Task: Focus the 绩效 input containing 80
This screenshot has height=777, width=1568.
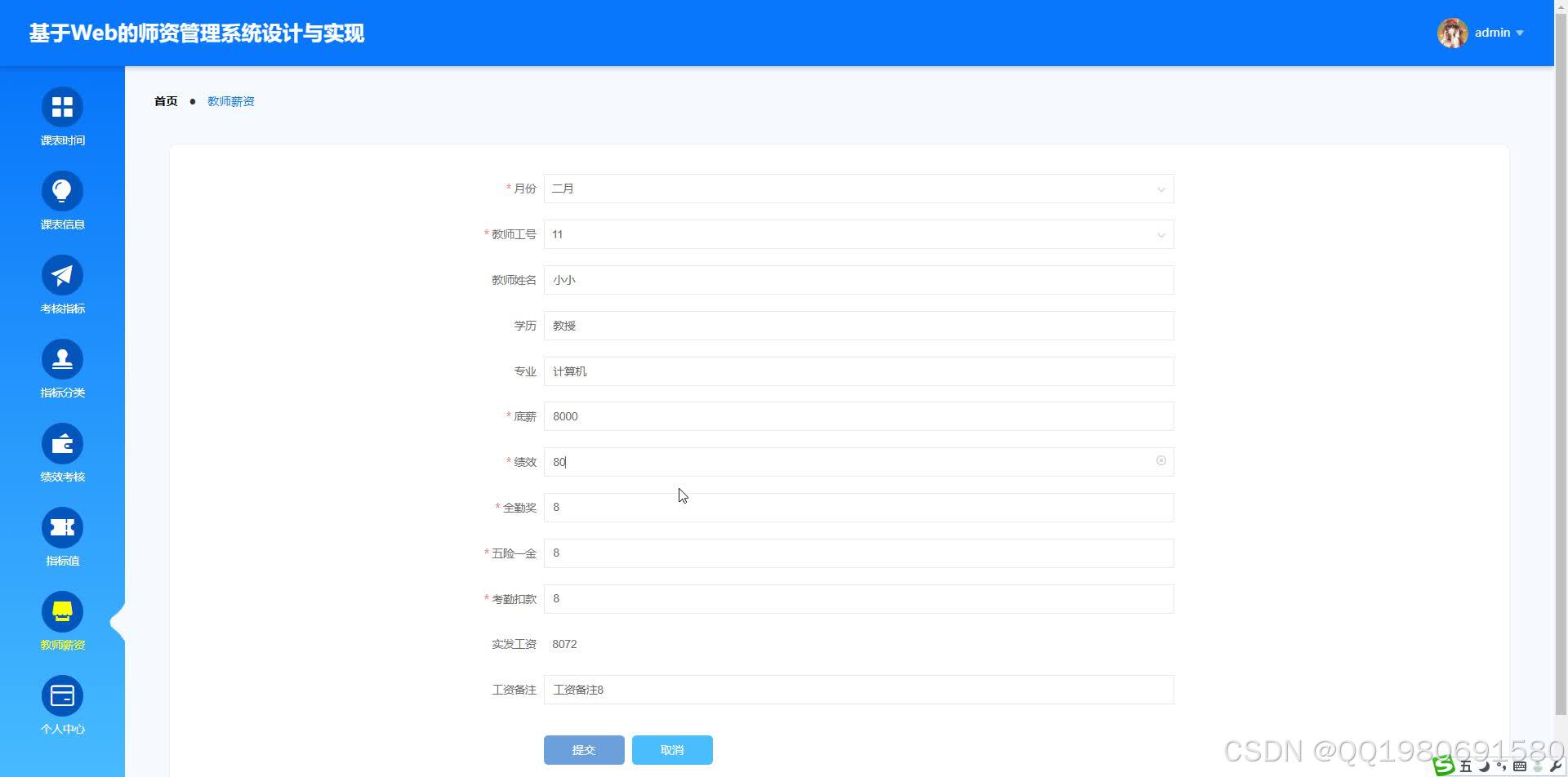Action: [858, 462]
